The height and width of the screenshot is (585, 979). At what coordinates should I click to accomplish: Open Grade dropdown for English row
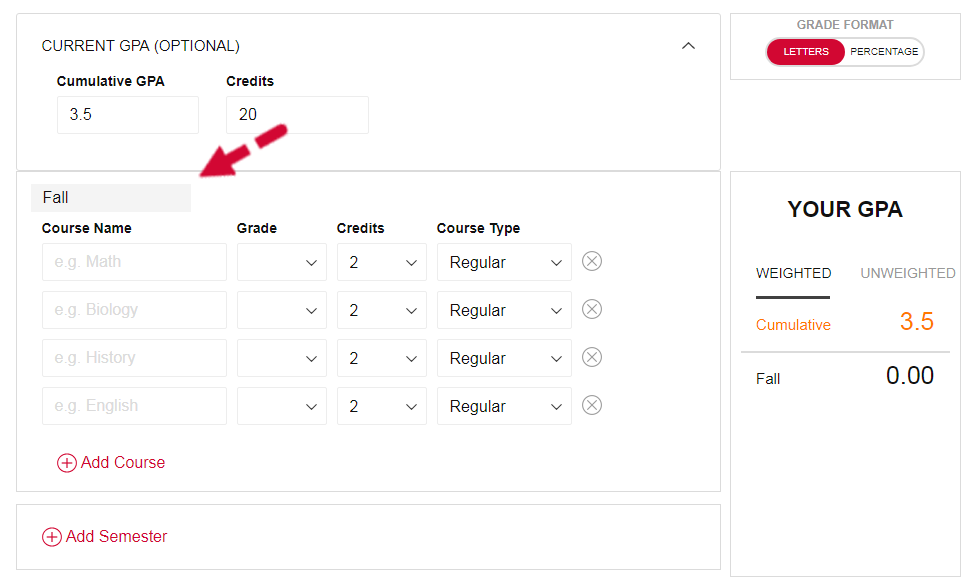(x=282, y=406)
